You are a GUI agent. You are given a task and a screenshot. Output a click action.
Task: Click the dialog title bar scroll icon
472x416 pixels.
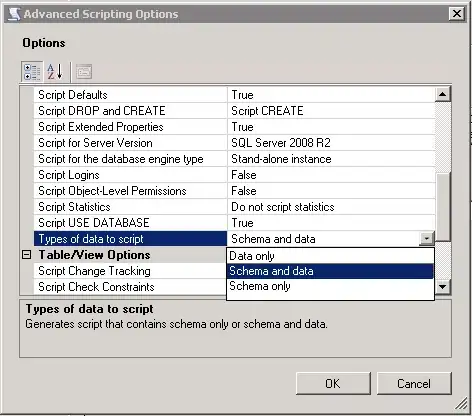(x=14, y=14)
